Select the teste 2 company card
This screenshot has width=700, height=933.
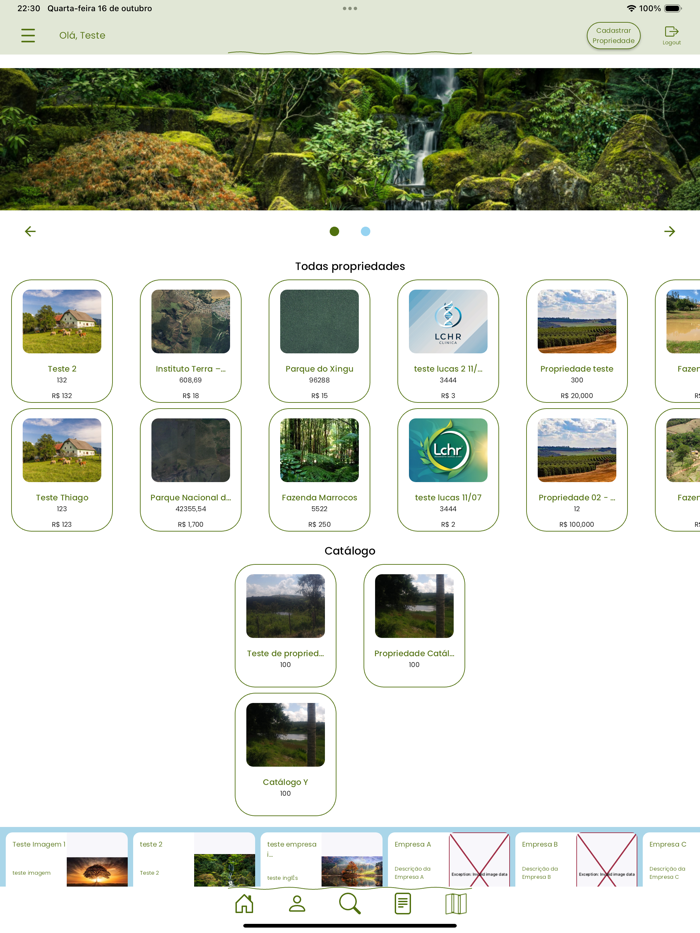194,859
